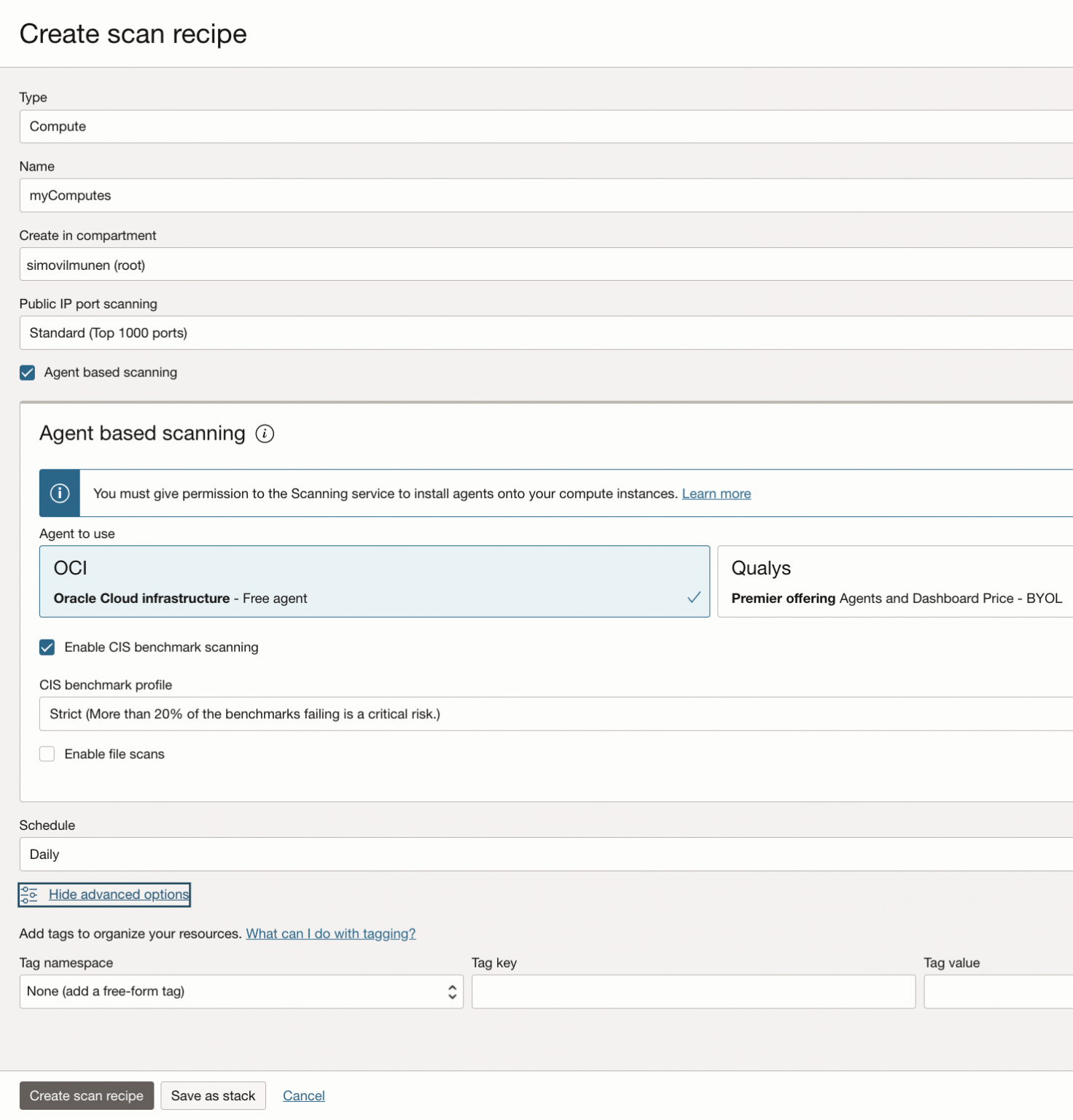Select the Qualys premier offering agent
This screenshot has width=1073, height=1120.
coord(894,582)
